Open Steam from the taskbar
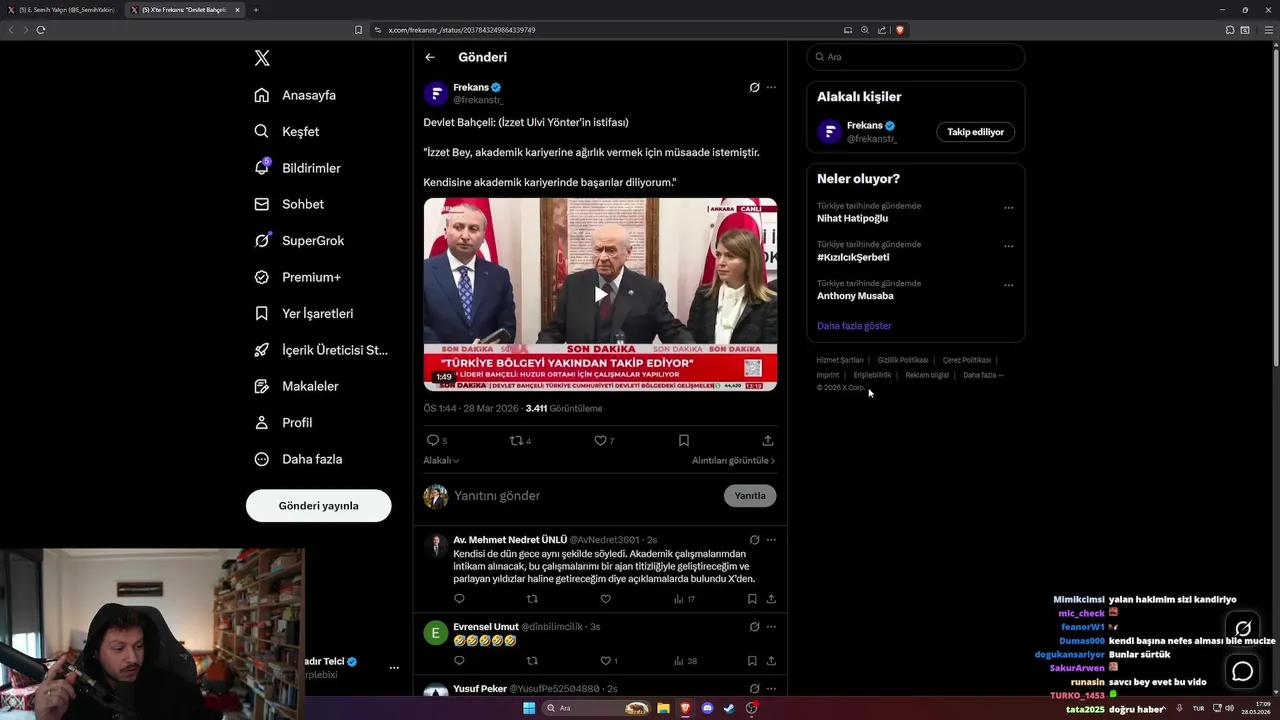Screen dimensions: 1280x720 coord(730,708)
